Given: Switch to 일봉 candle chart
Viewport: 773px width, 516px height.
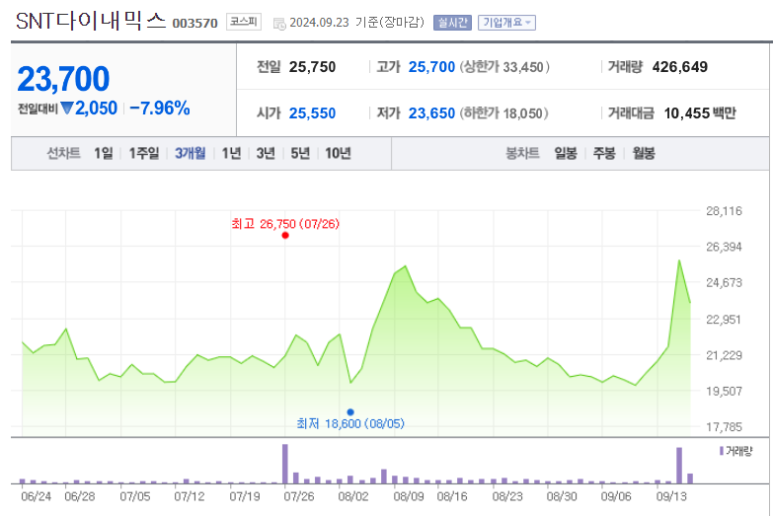Looking at the screenshot, I should [x=565, y=153].
